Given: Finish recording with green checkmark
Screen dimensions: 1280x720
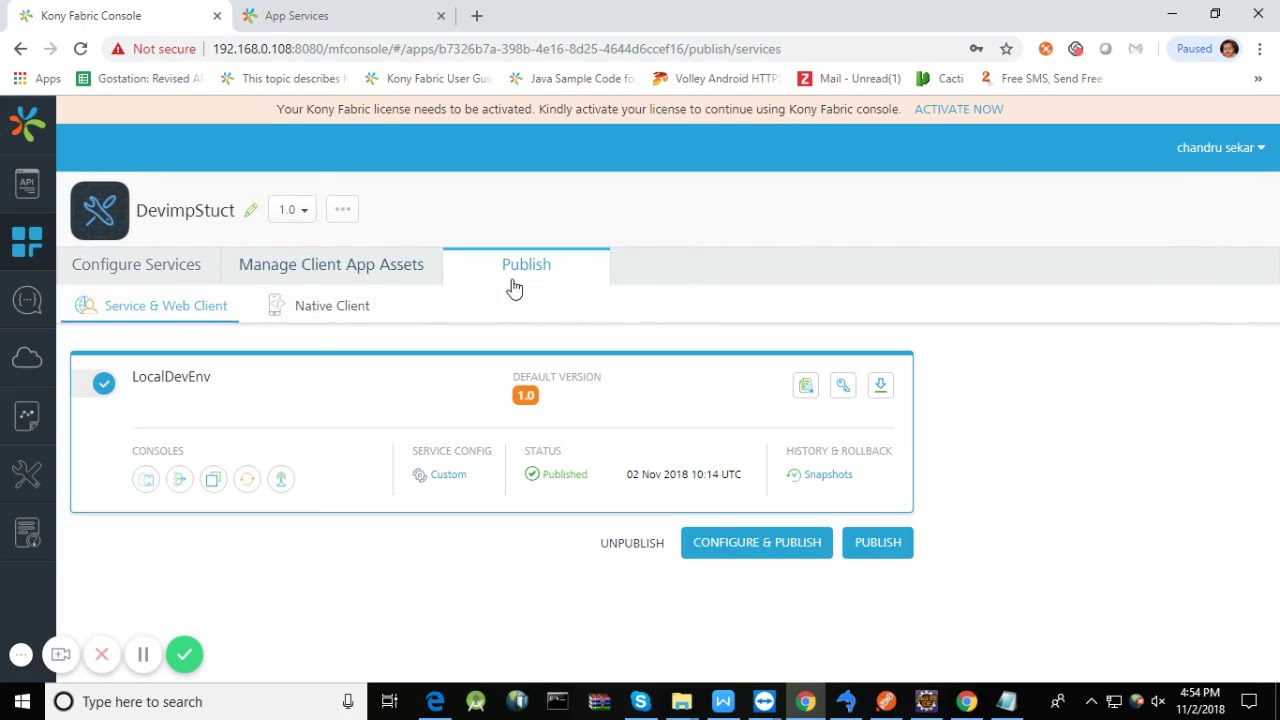Looking at the screenshot, I should (184, 655).
